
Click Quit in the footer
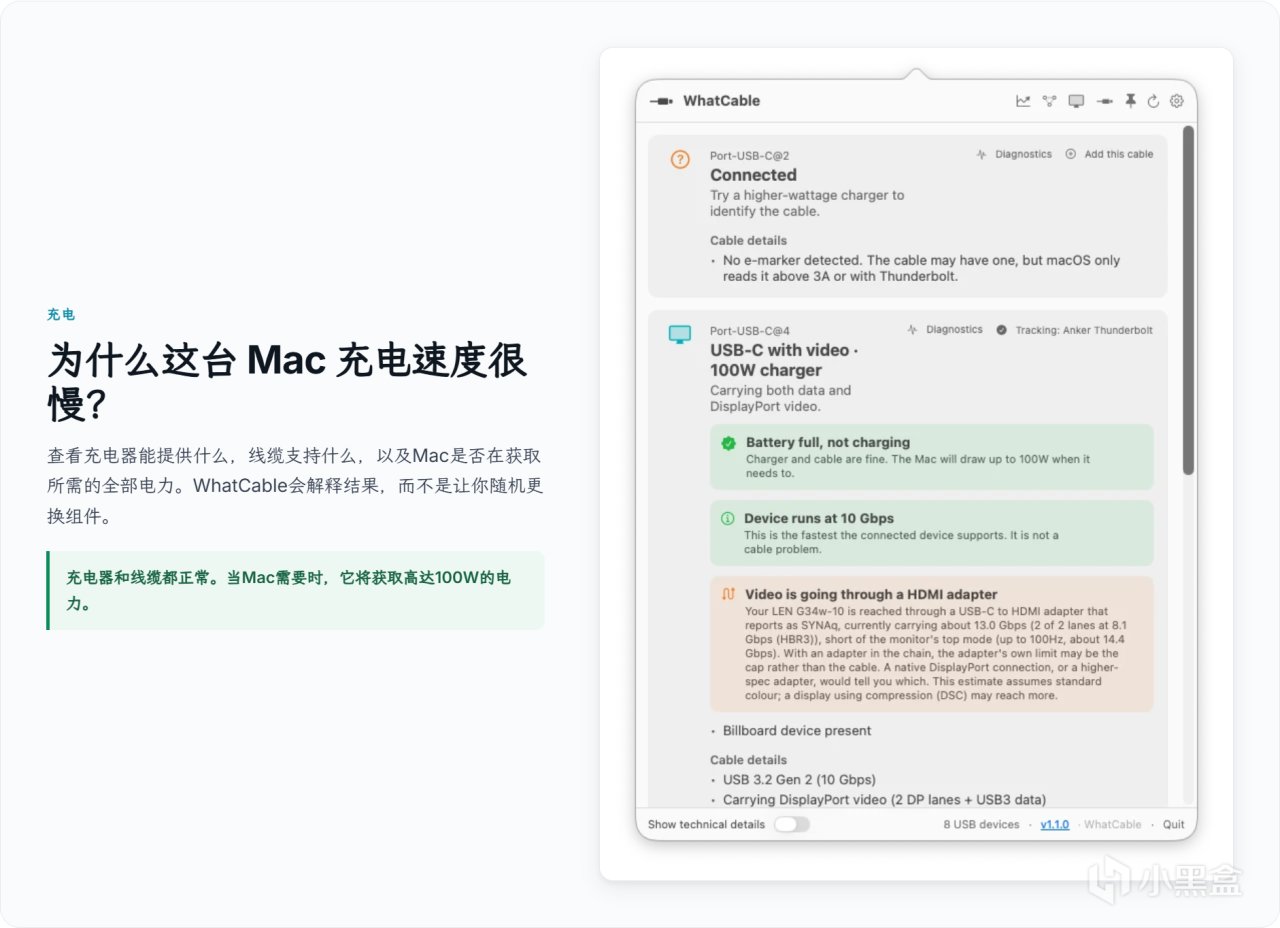click(x=1174, y=825)
